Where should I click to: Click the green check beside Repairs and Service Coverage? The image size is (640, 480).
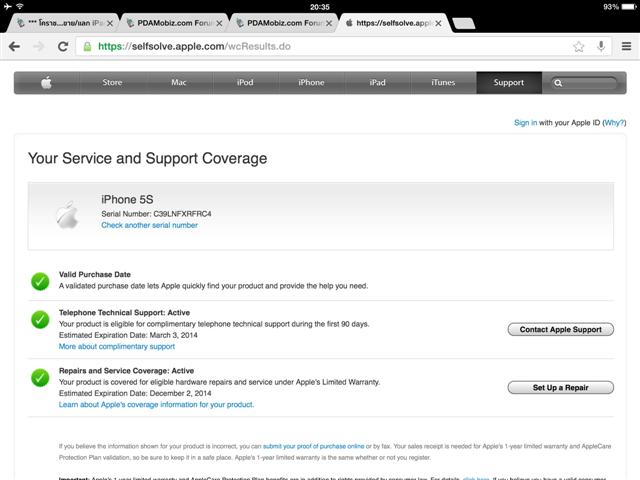click(40, 378)
